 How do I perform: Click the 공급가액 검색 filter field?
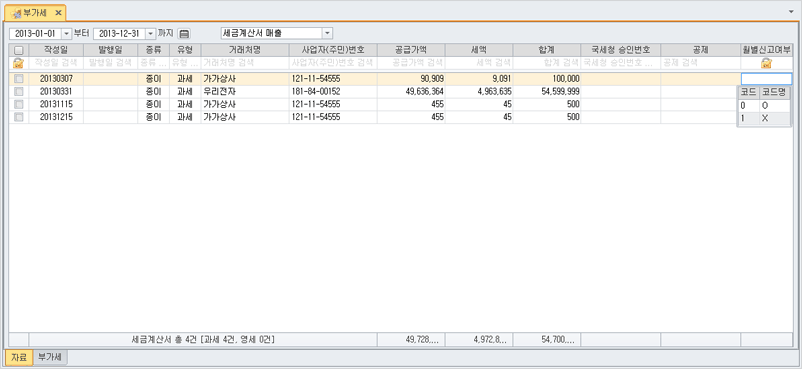click(x=411, y=63)
